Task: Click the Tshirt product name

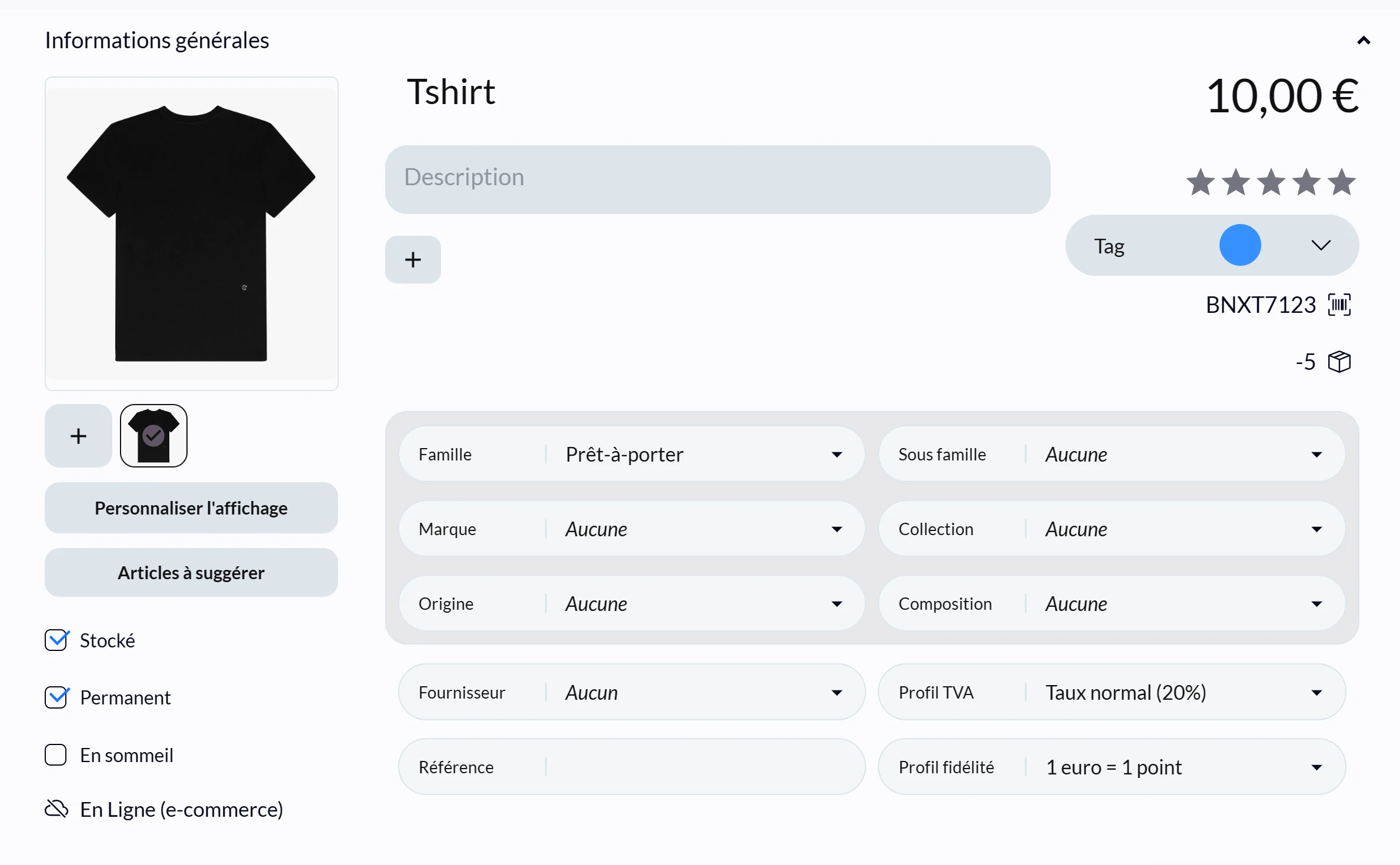Action: point(451,92)
